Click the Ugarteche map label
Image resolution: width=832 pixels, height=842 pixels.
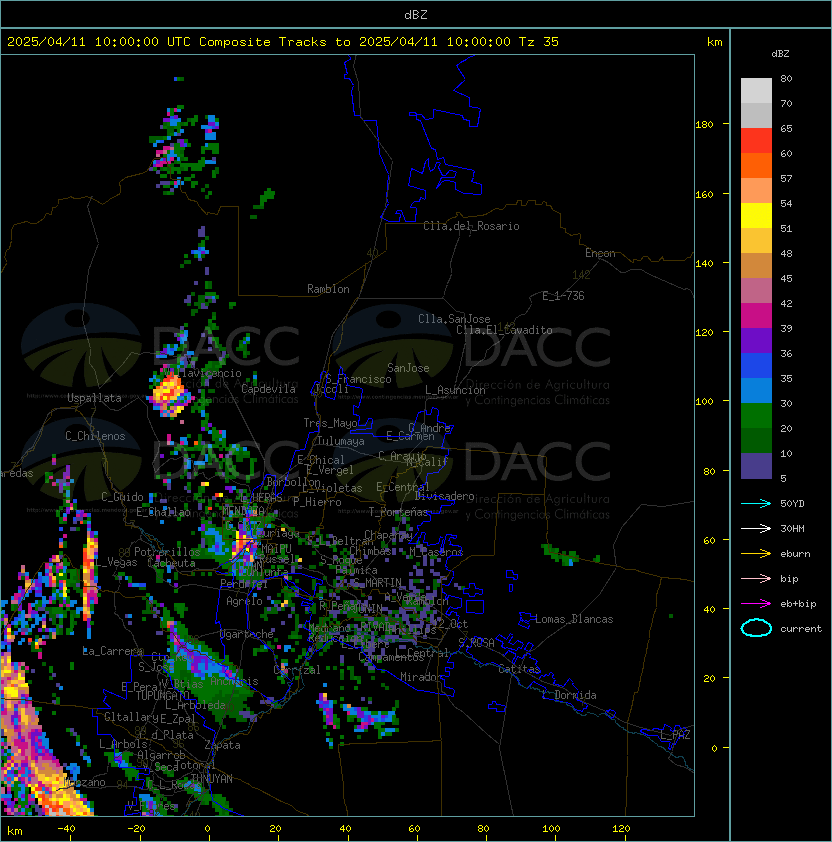[x=247, y=634]
